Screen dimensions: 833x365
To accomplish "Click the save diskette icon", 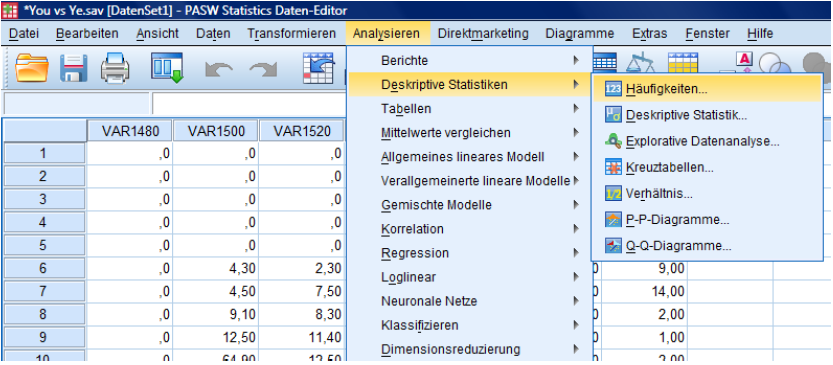I will pyautogui.click(x=74, y=67).
